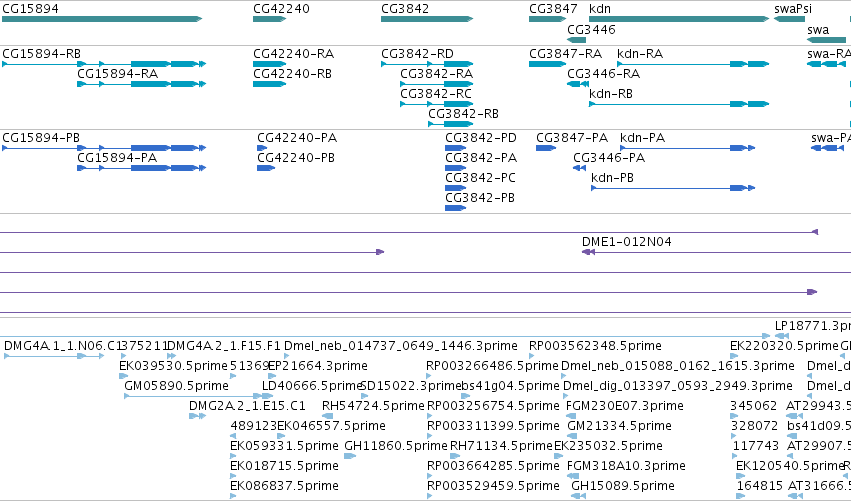Select kdn-PB protein feature
Image resolution: width=851 pixels, height=501 pixels.
[x=673, y=188]
